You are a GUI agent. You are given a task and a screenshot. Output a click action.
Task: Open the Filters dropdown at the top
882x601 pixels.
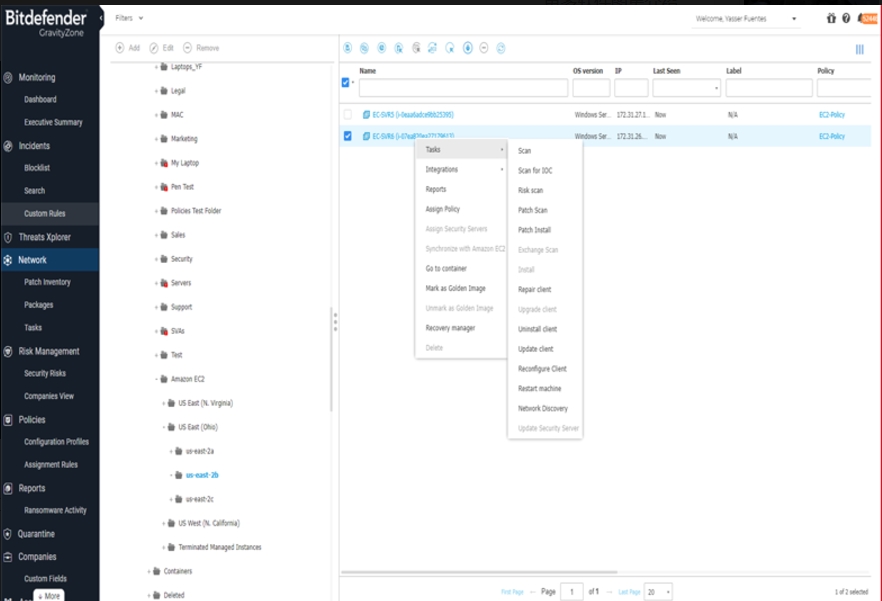(127, 18)
